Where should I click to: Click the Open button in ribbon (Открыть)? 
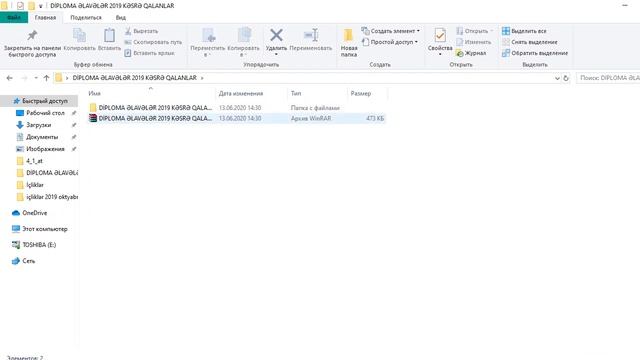click(475, 31)
